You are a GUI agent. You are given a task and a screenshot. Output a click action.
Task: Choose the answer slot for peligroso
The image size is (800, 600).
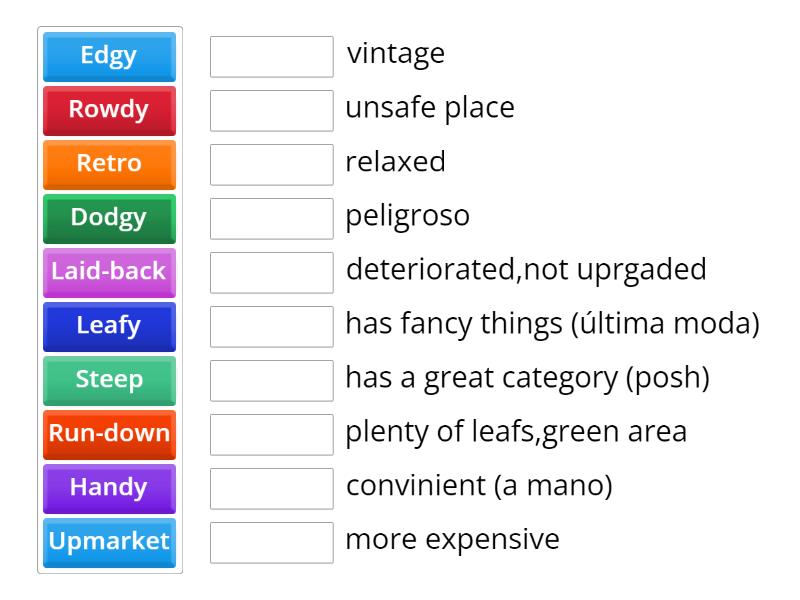point(271,218)
